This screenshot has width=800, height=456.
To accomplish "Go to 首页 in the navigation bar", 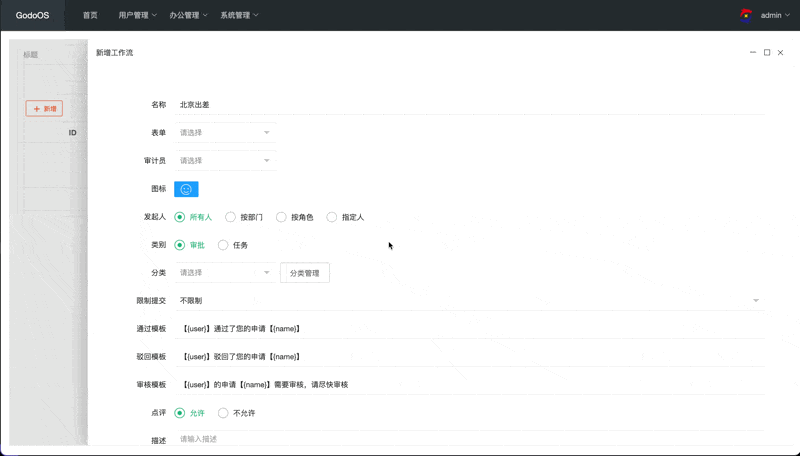I will click(90, 15).
